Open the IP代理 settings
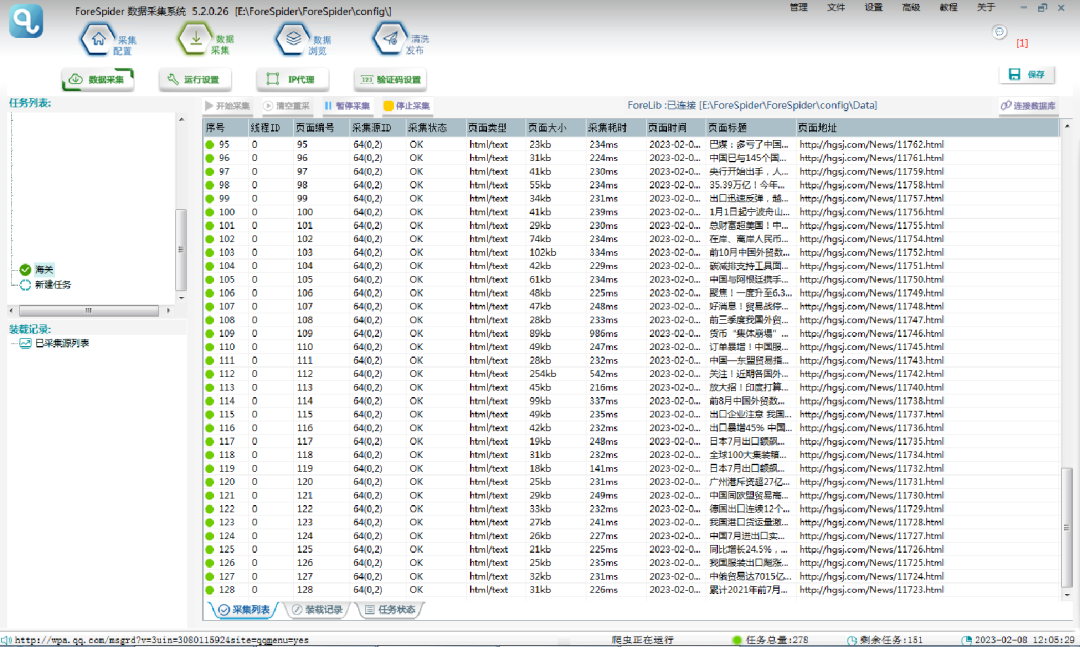Screen dimensions: 1080x647 tap(293, 79)
